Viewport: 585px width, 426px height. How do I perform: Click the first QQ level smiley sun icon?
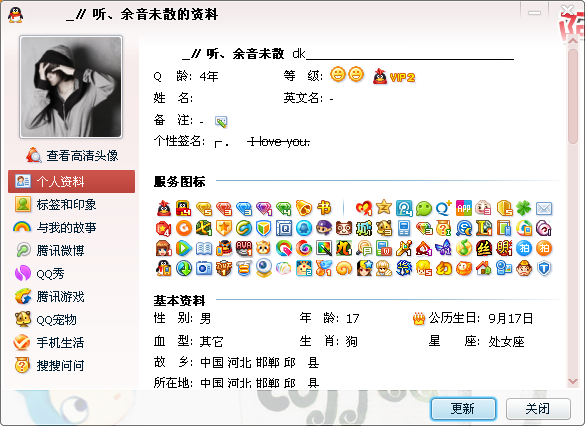pyautogui.click(x=338, y=74)
